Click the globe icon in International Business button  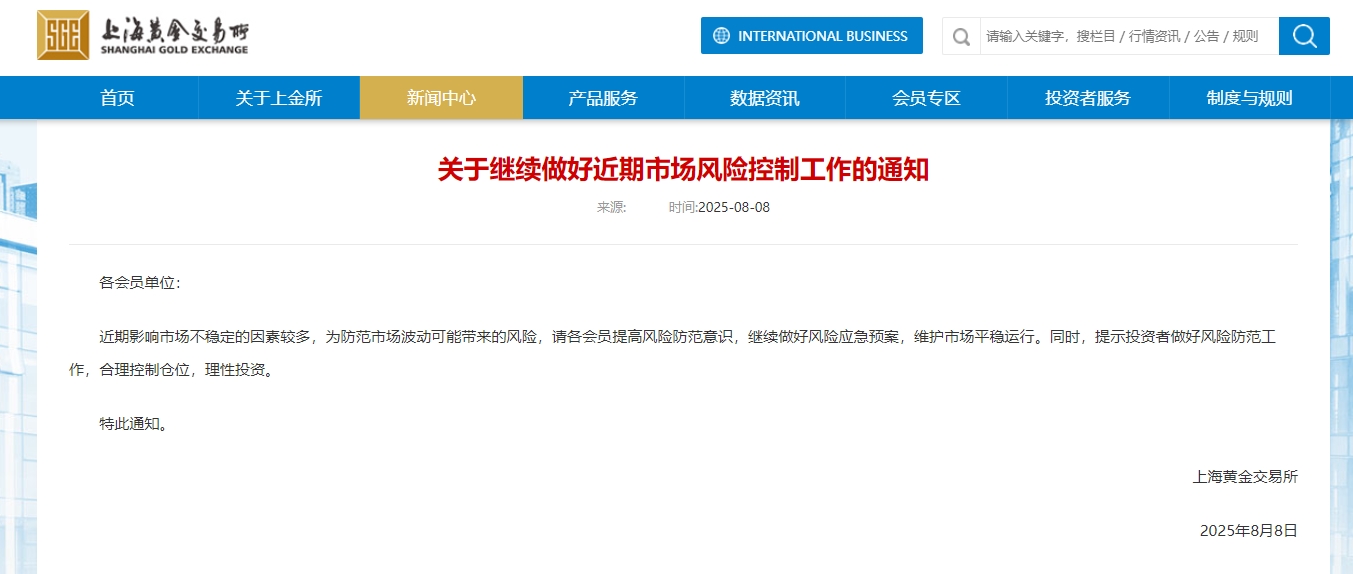(x=721, y=36)
